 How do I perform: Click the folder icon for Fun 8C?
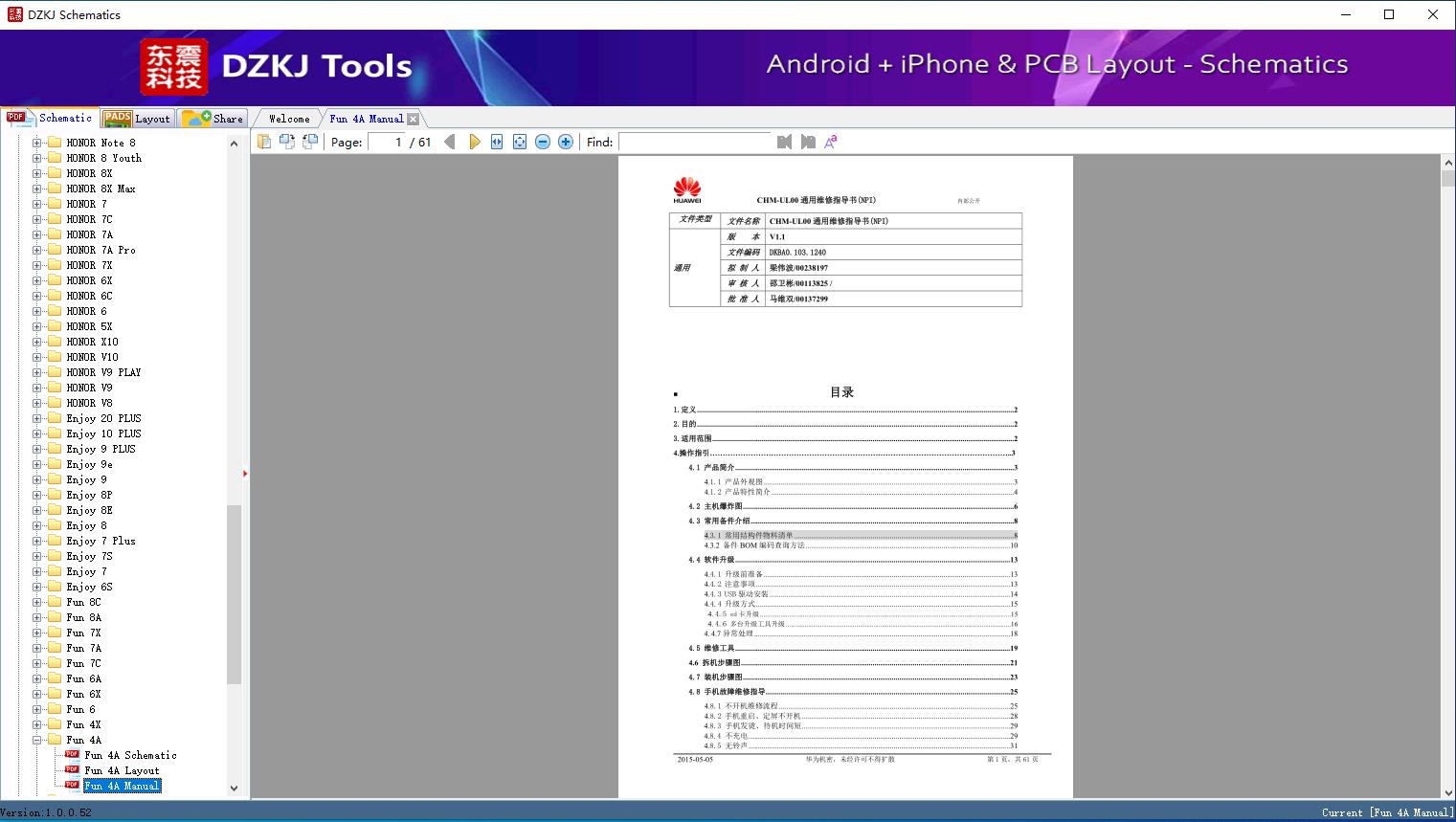coord(55,602)
